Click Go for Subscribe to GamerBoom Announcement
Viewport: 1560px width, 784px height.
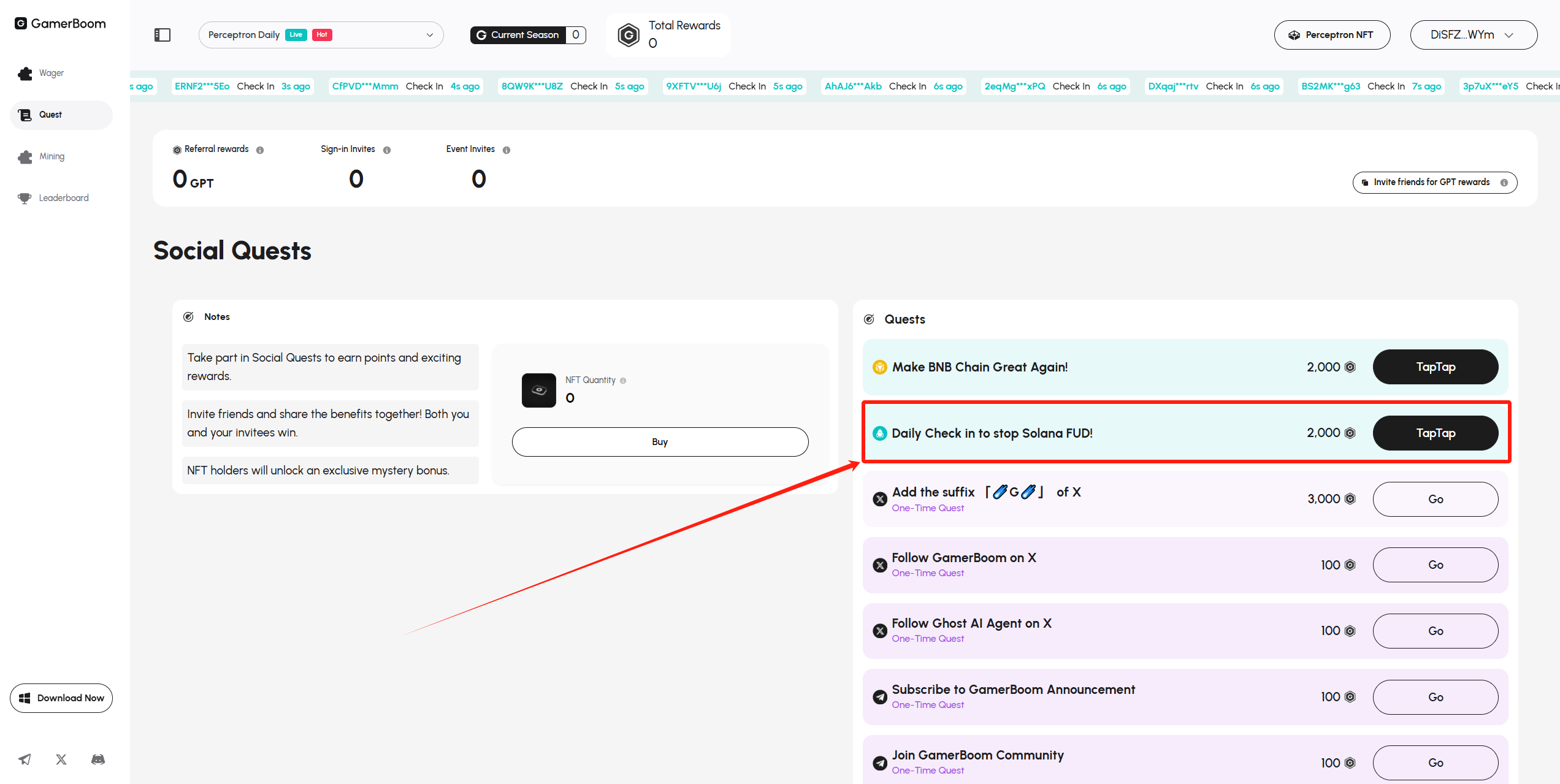[x=1436, y=697]
